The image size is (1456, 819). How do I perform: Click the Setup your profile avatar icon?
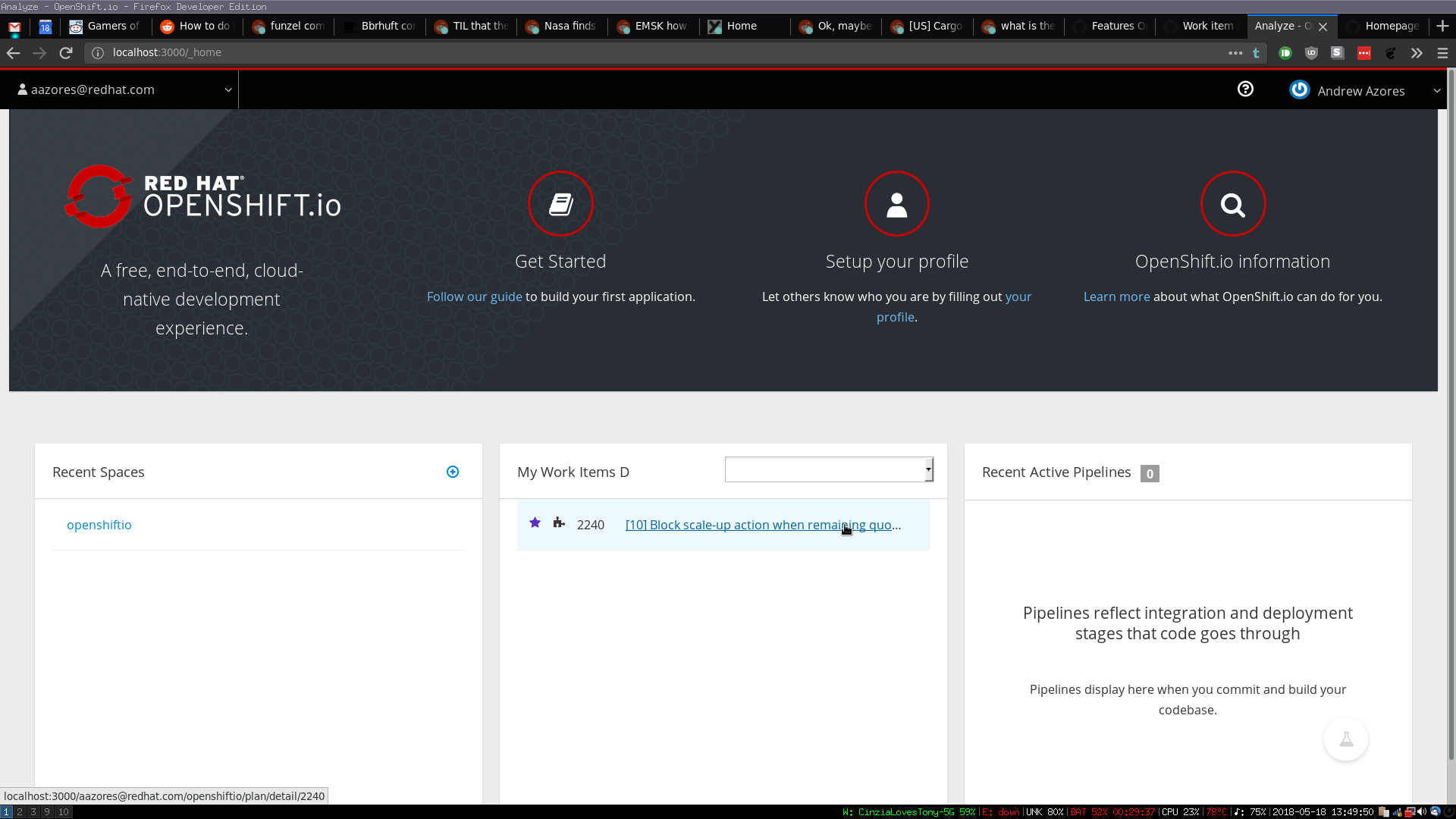tap(897, 203)
